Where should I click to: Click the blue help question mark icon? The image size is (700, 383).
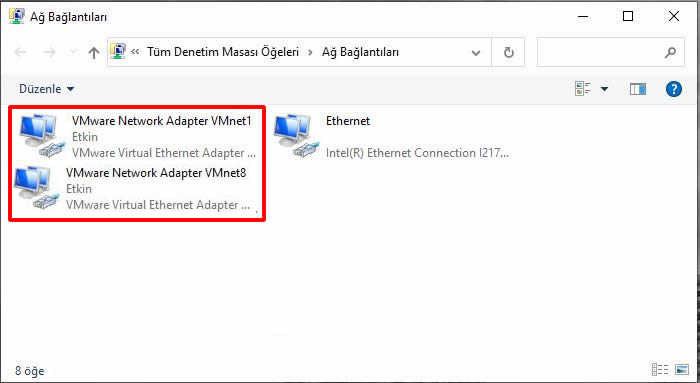(x=674, y=89)
